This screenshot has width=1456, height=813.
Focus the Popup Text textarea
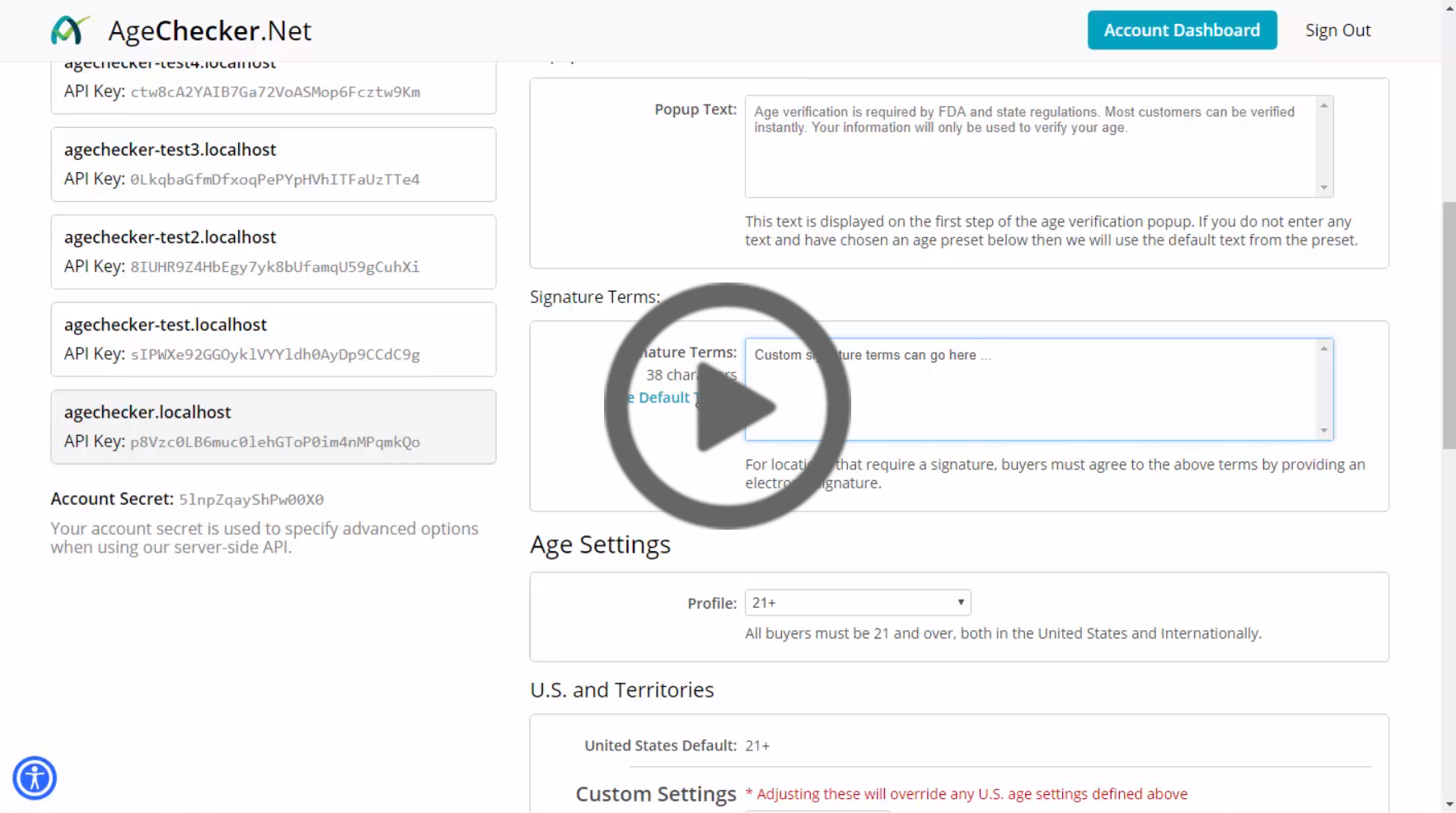pos(1030,157)
